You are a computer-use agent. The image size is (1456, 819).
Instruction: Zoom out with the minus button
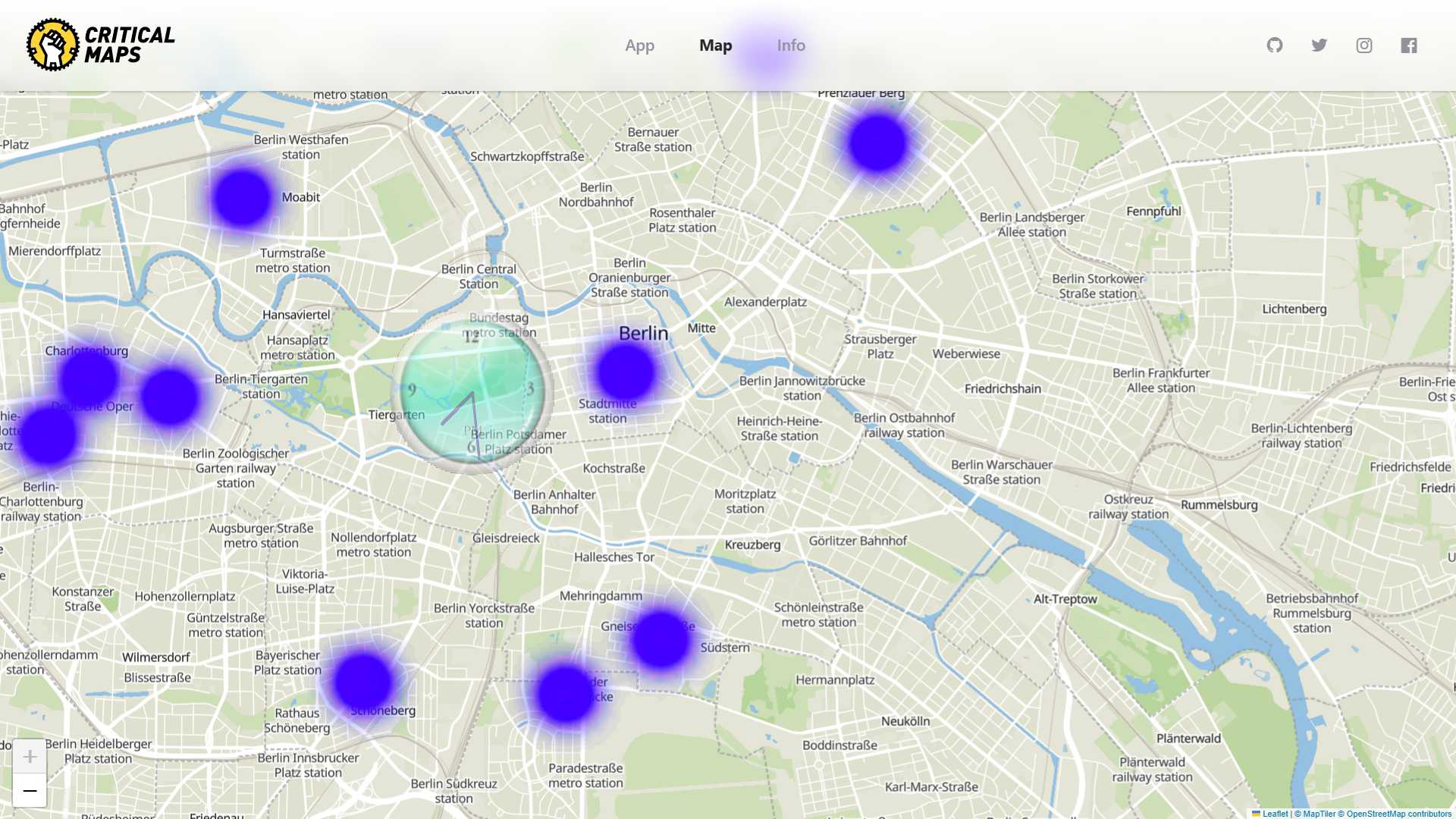[30, 791]
